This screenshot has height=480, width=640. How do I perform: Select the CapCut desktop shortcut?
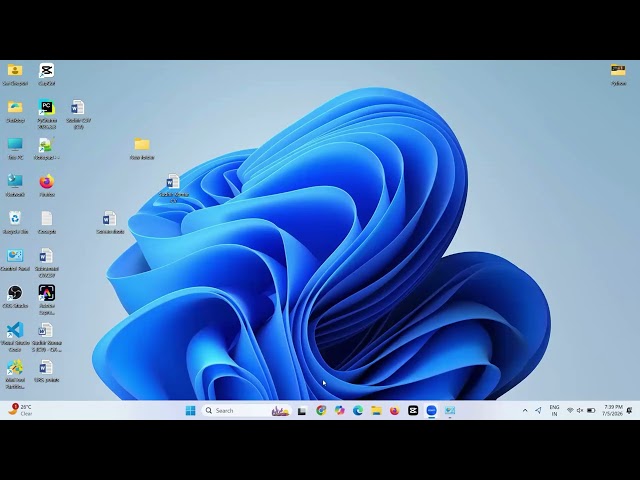coord(47,74)
